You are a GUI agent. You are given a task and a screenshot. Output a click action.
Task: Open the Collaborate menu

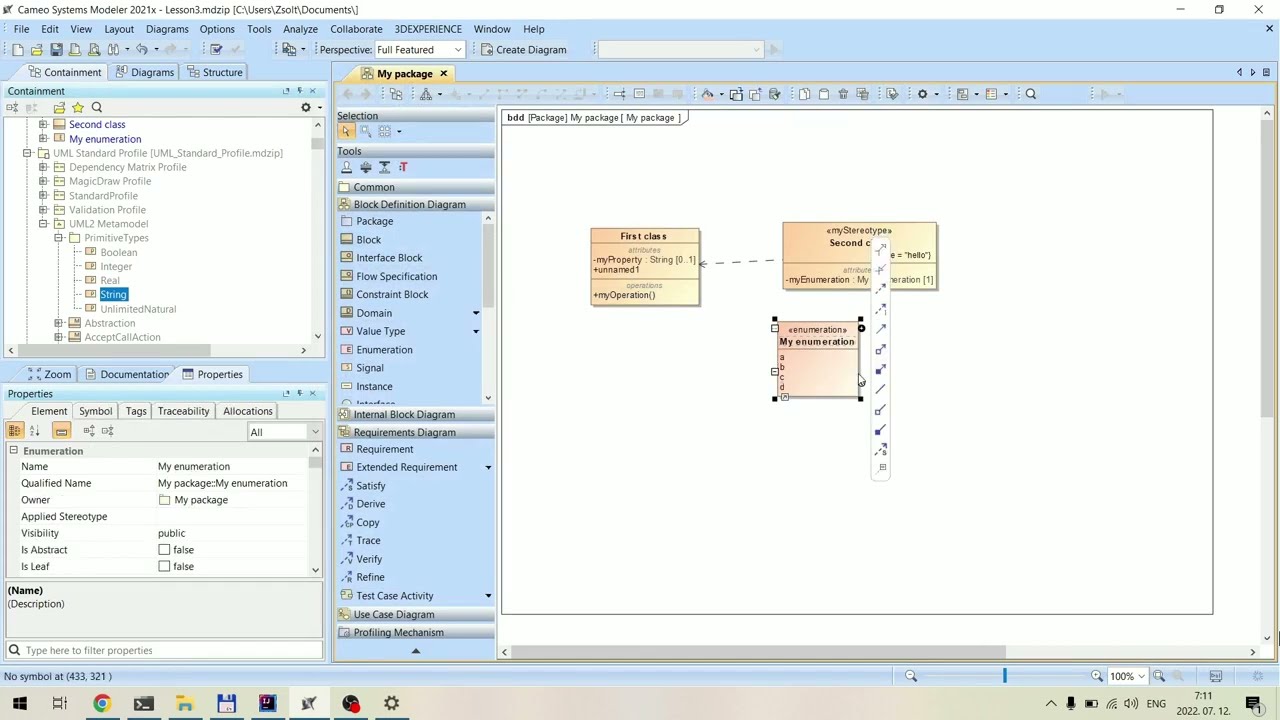coord(356,29)
